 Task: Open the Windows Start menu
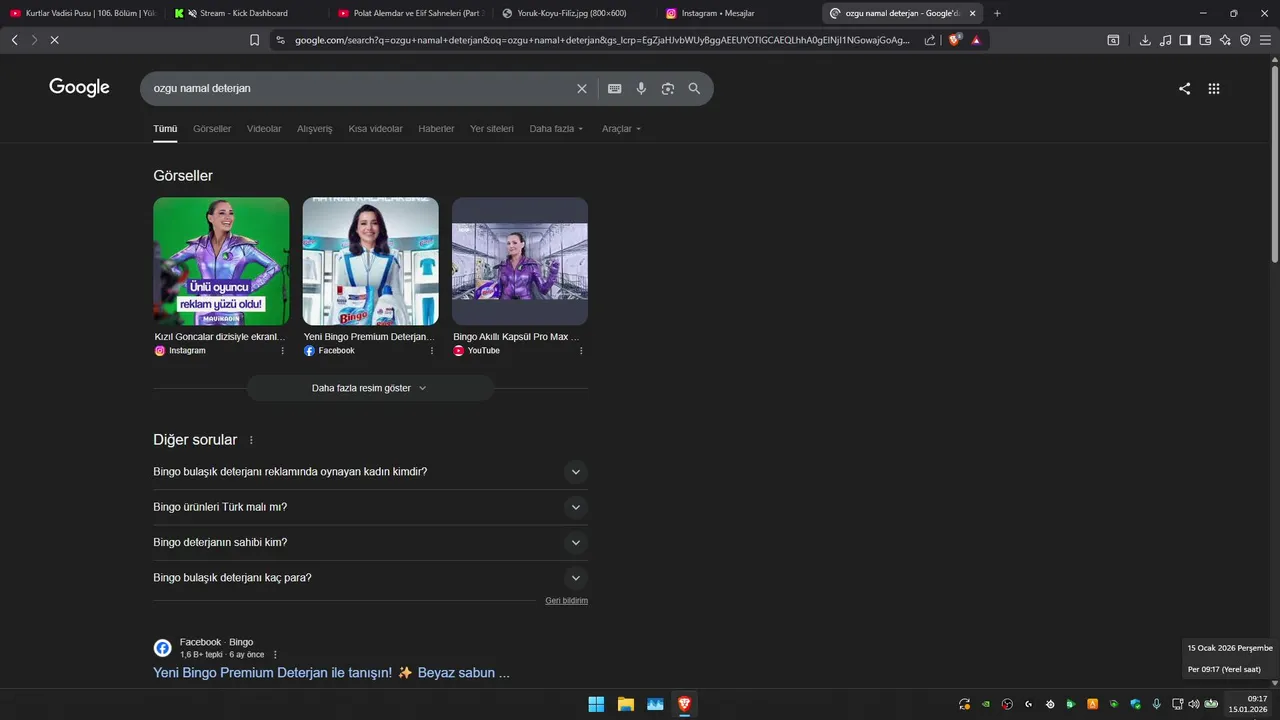click(596, 704)
